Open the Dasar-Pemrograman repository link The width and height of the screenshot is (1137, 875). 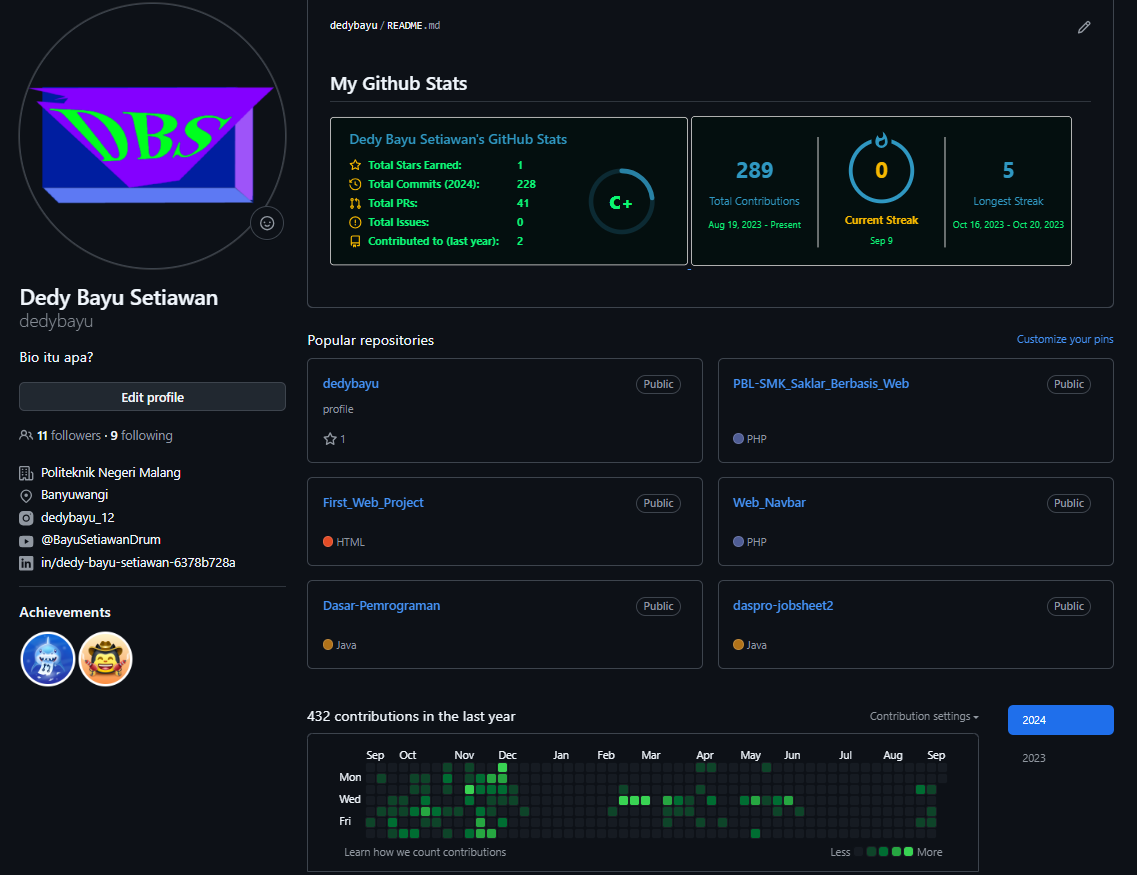coord(381,605)
